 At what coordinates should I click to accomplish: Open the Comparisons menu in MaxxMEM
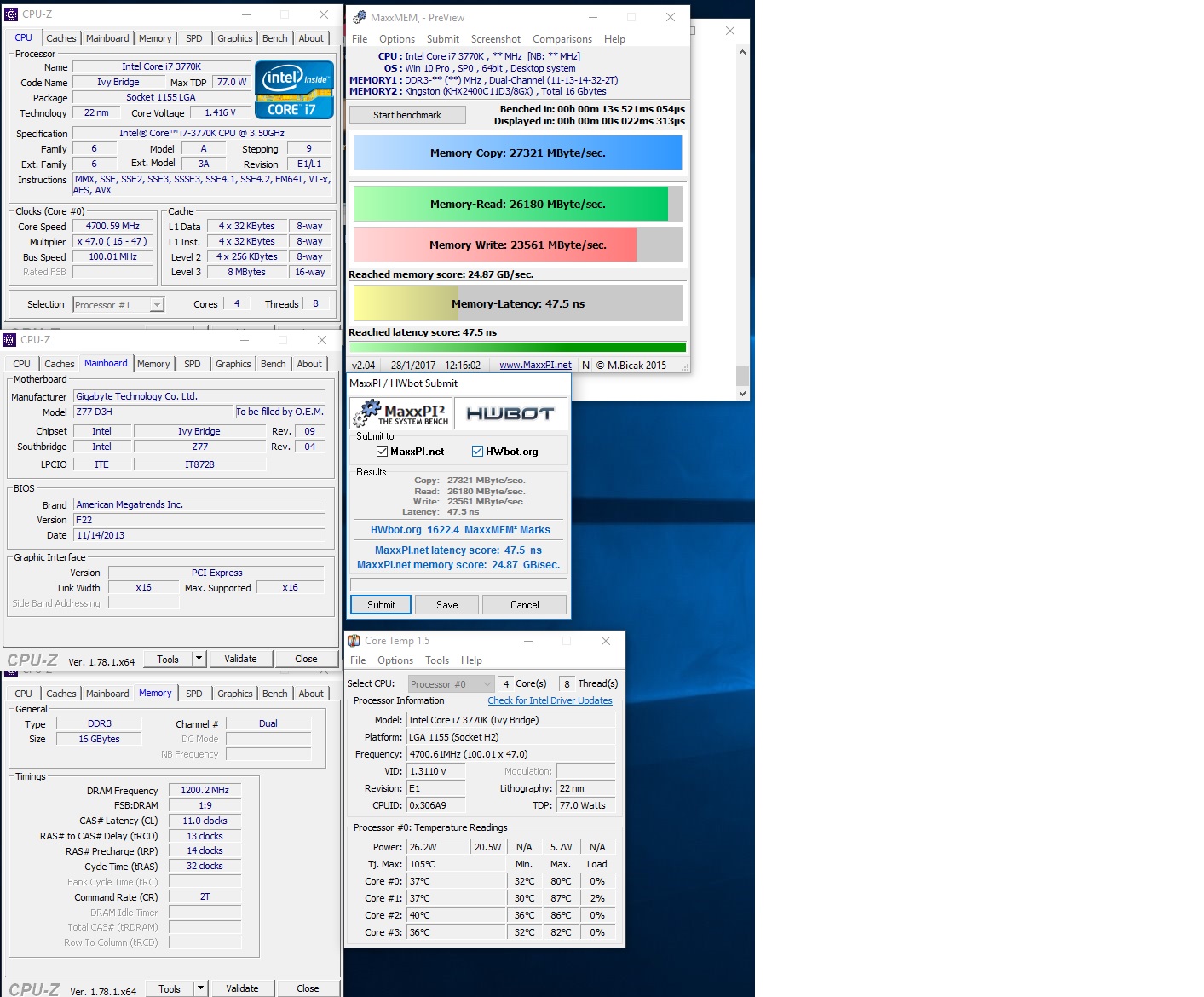click(562, 39)
